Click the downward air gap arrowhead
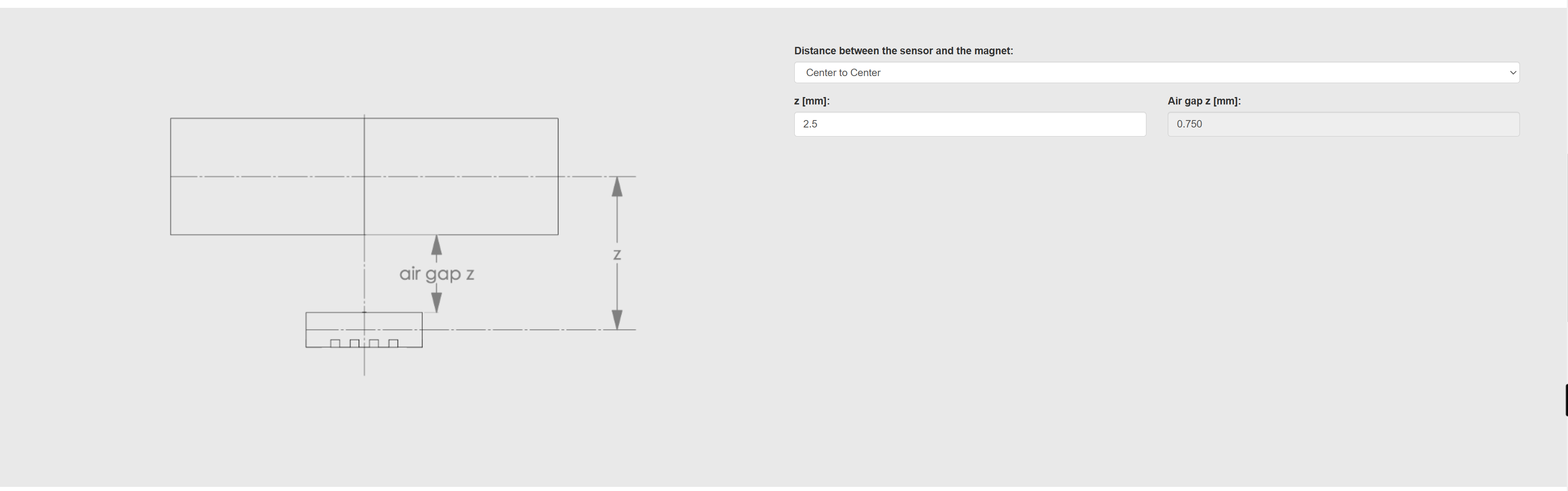 click(x=436, y=302)
